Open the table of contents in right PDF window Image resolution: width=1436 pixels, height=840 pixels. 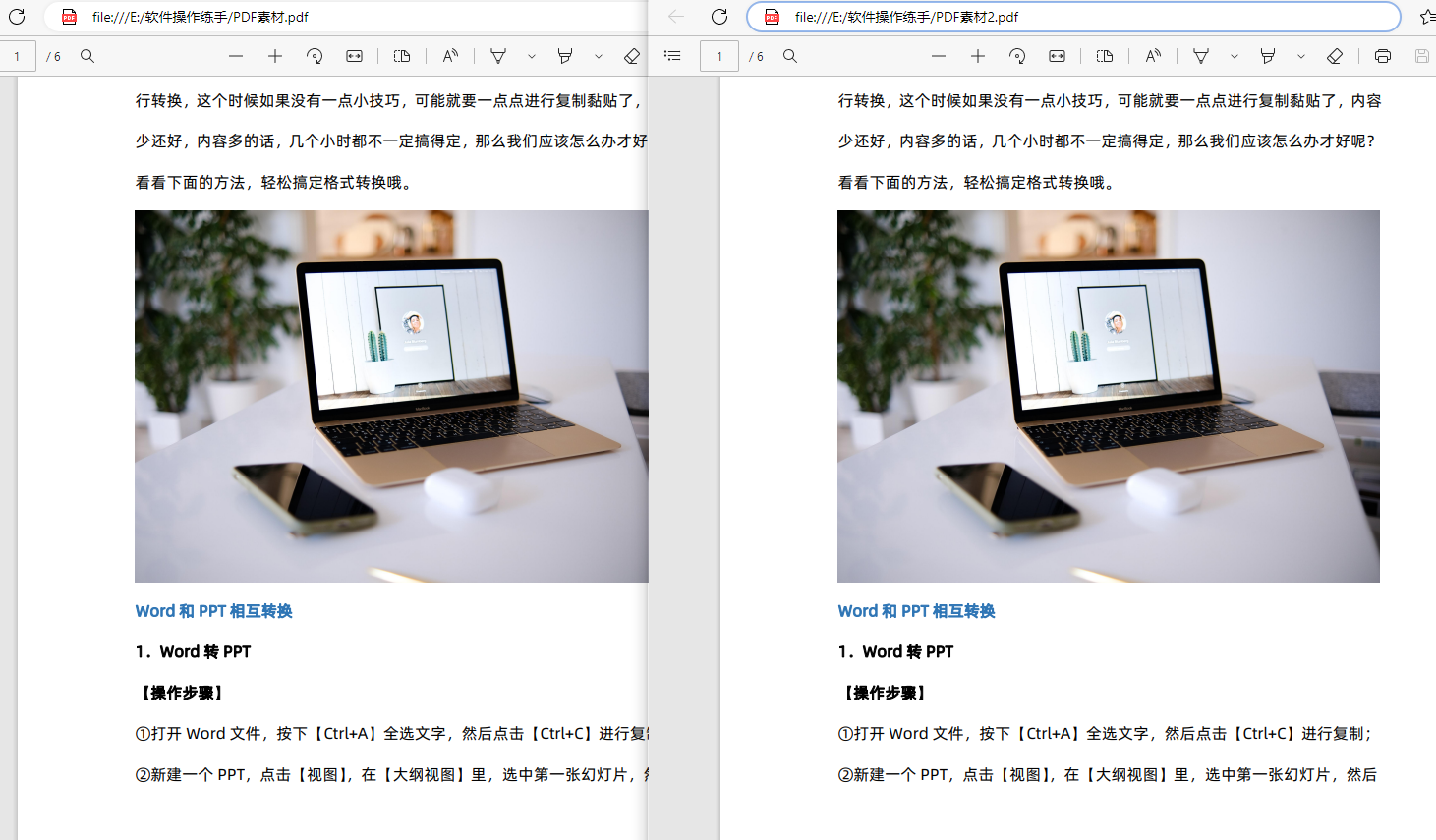[672, 56]
